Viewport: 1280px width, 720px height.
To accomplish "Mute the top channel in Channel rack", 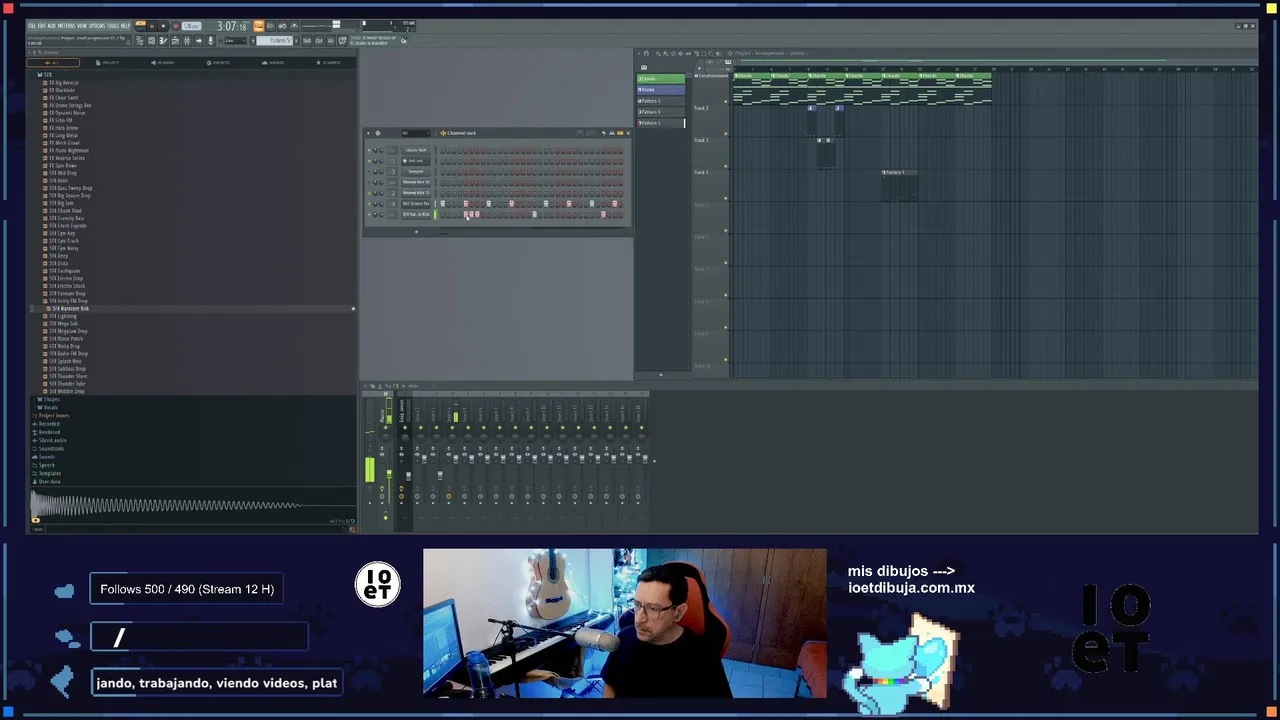I will coord(369,150).
